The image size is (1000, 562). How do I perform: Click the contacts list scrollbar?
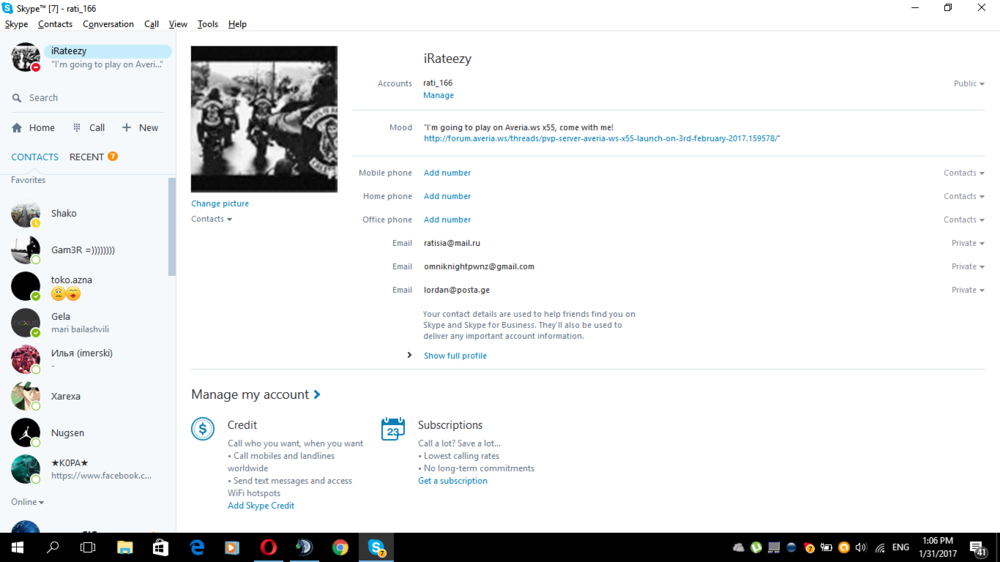click(x=172, y=230)
